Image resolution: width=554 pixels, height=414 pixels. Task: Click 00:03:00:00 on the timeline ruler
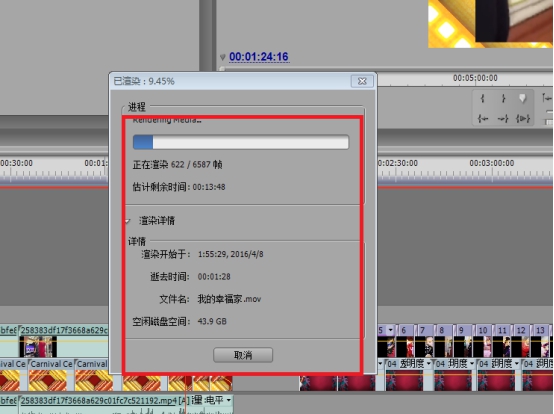[x=491, y=163]
